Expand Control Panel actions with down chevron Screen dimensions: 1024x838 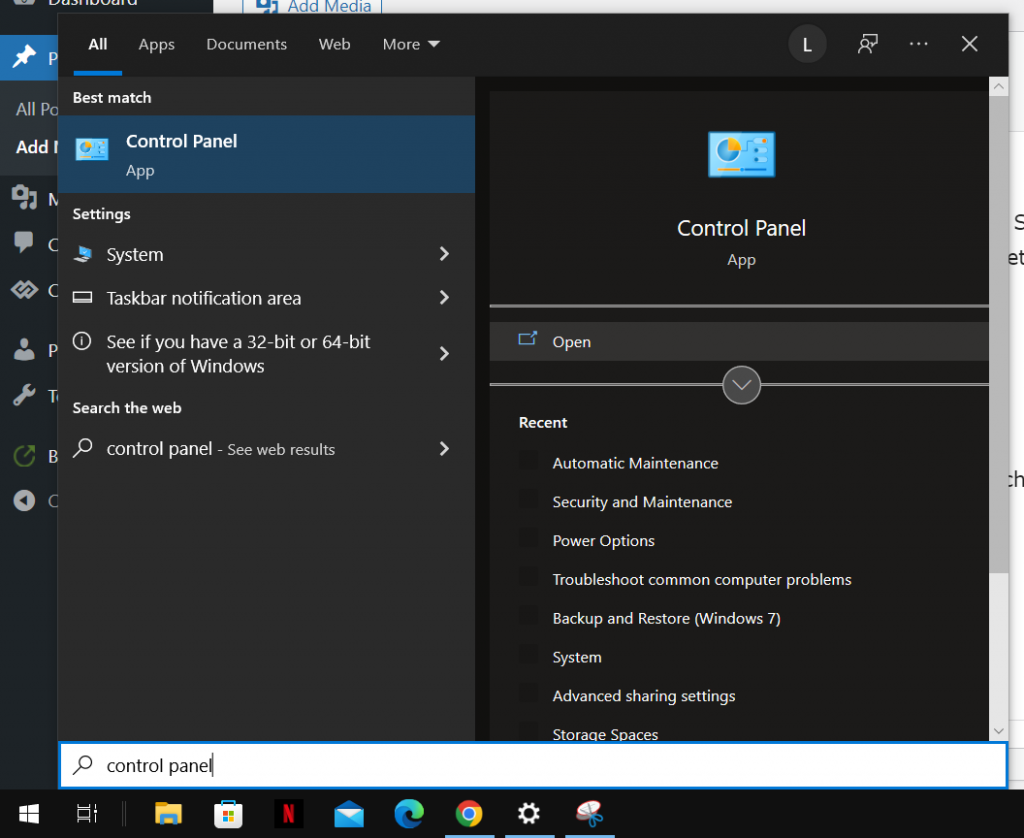[741, 385]
